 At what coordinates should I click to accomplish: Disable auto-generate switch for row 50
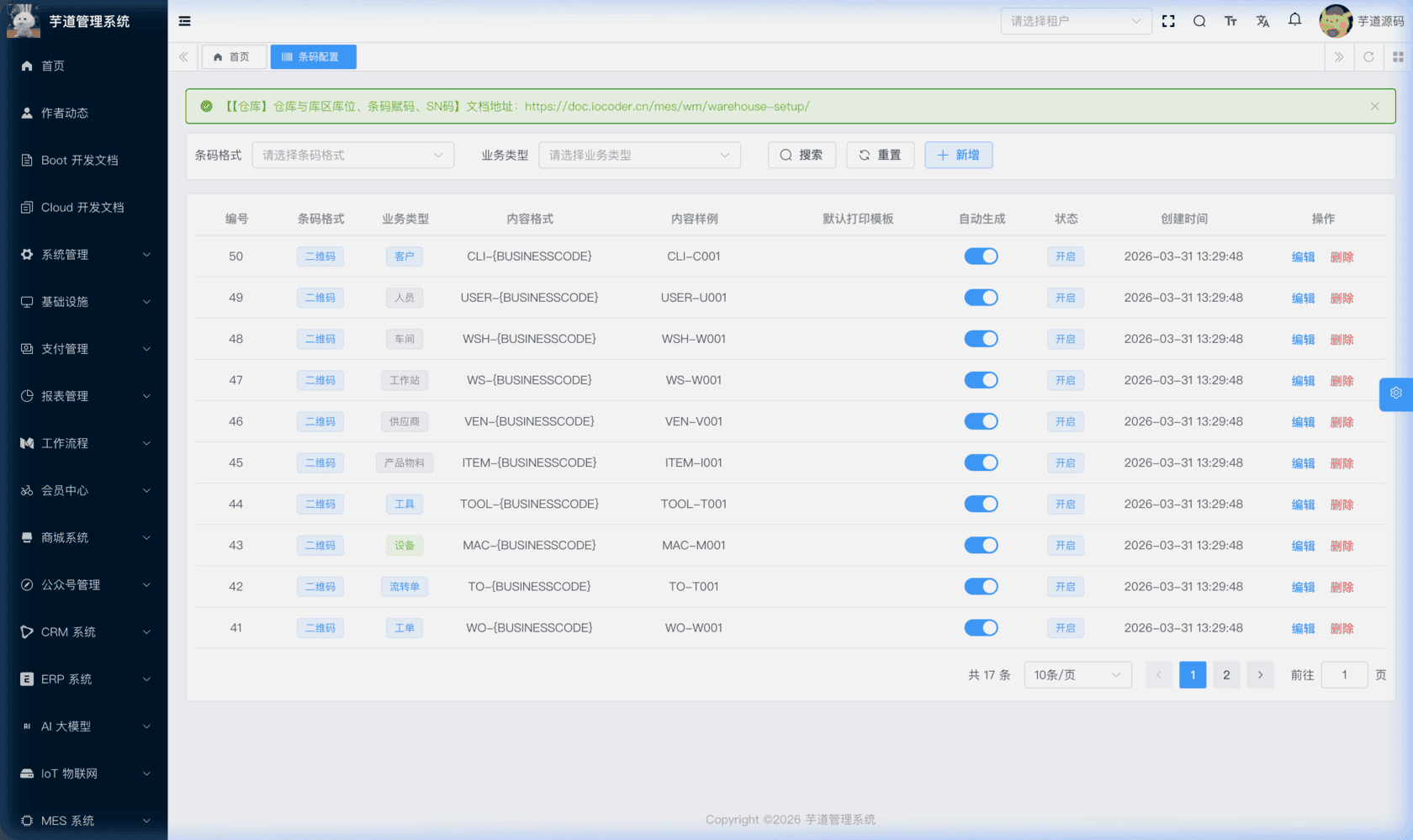[x=981, y=256]
